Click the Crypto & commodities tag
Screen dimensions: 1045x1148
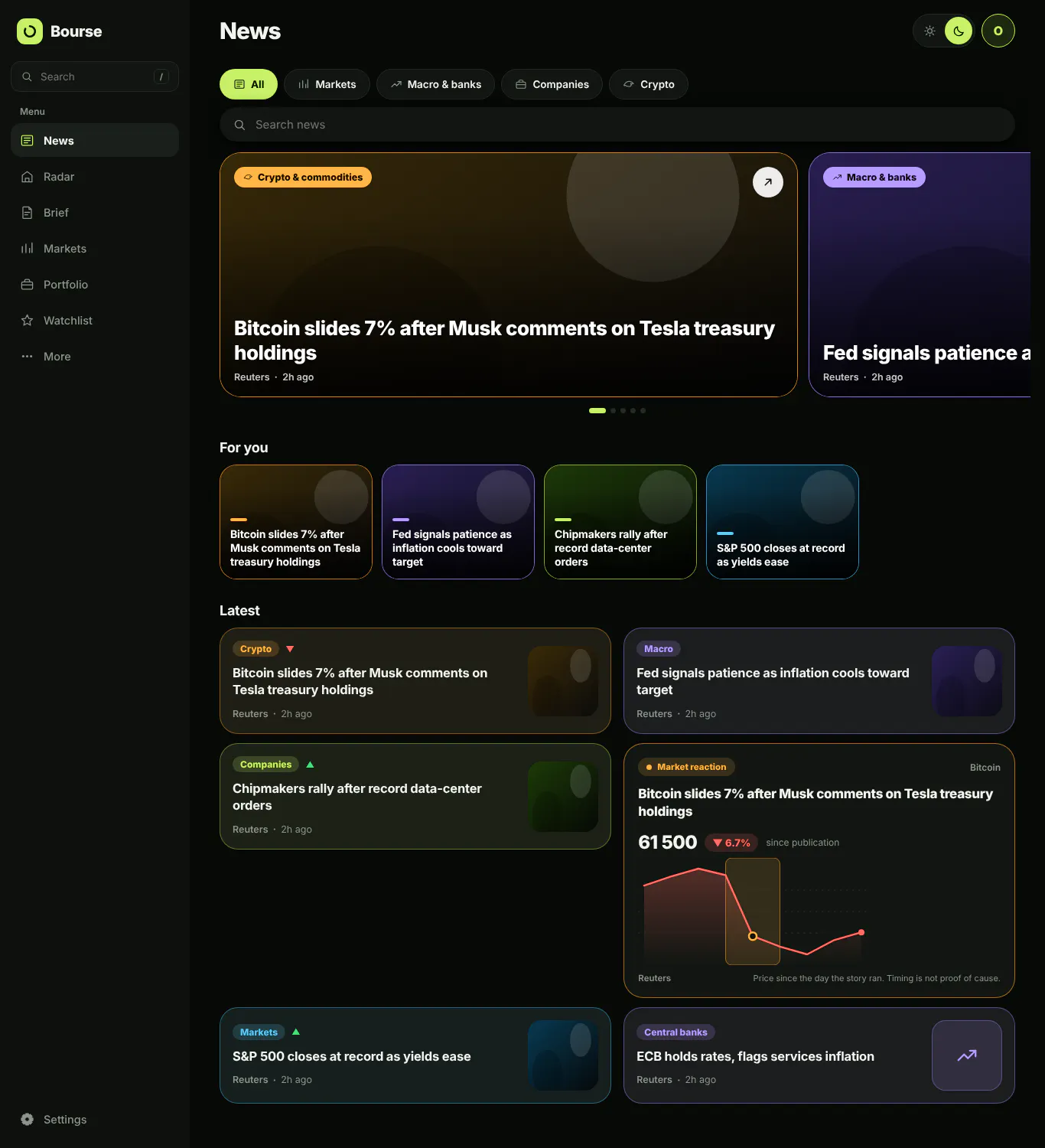coord(303,178)
